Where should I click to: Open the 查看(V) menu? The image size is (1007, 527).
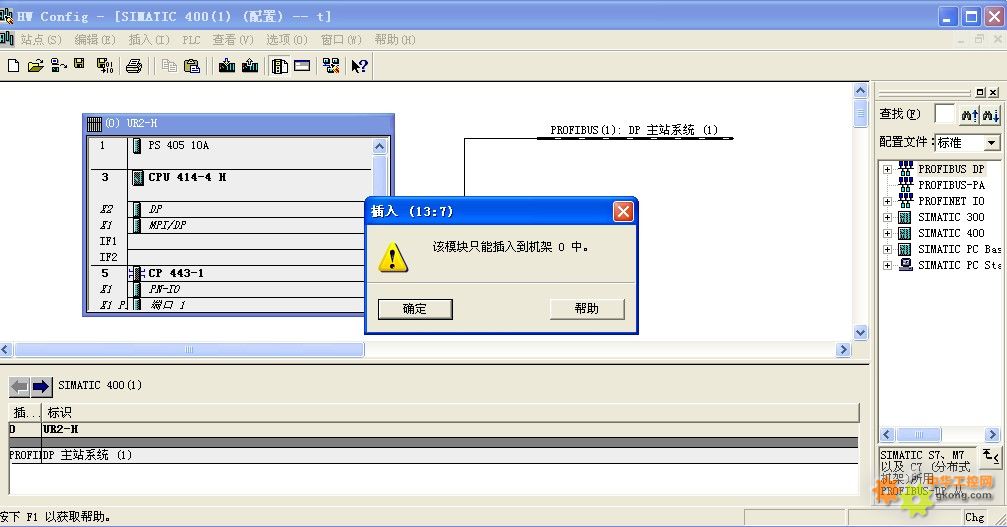(232, 40)
